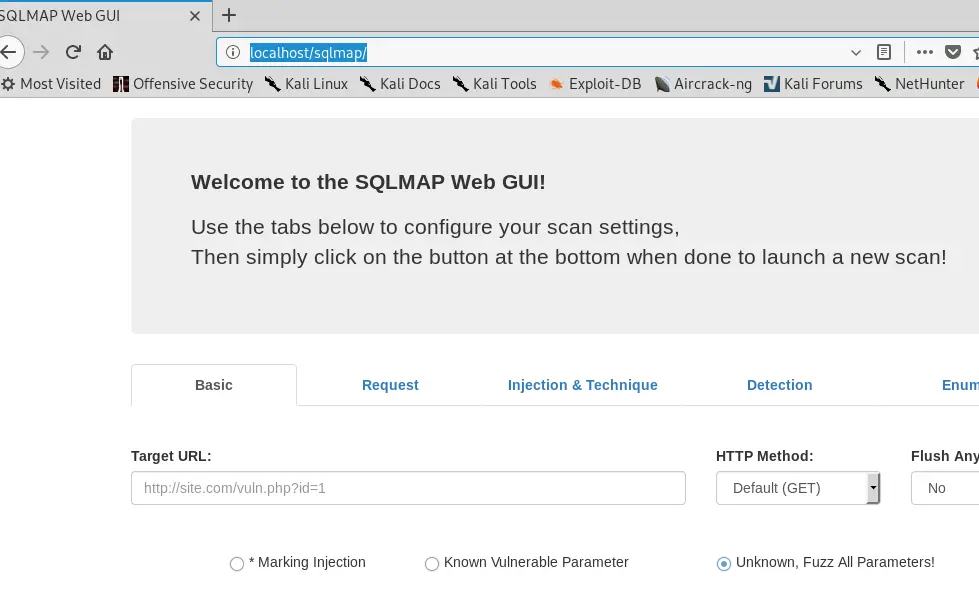Click the browser back arrow button
The width and height of the screenshot is (979, 595).
point(10,52)
